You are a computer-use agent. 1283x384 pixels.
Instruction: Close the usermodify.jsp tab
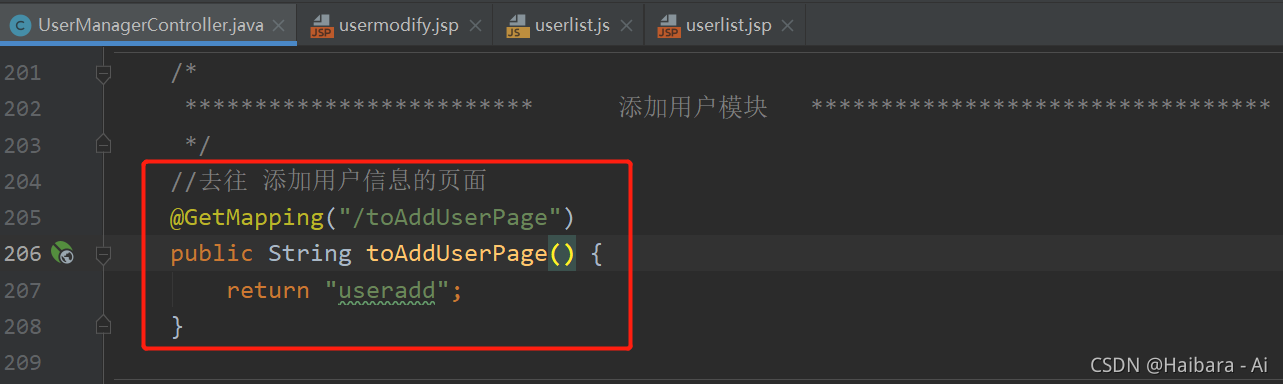point(474,25)
